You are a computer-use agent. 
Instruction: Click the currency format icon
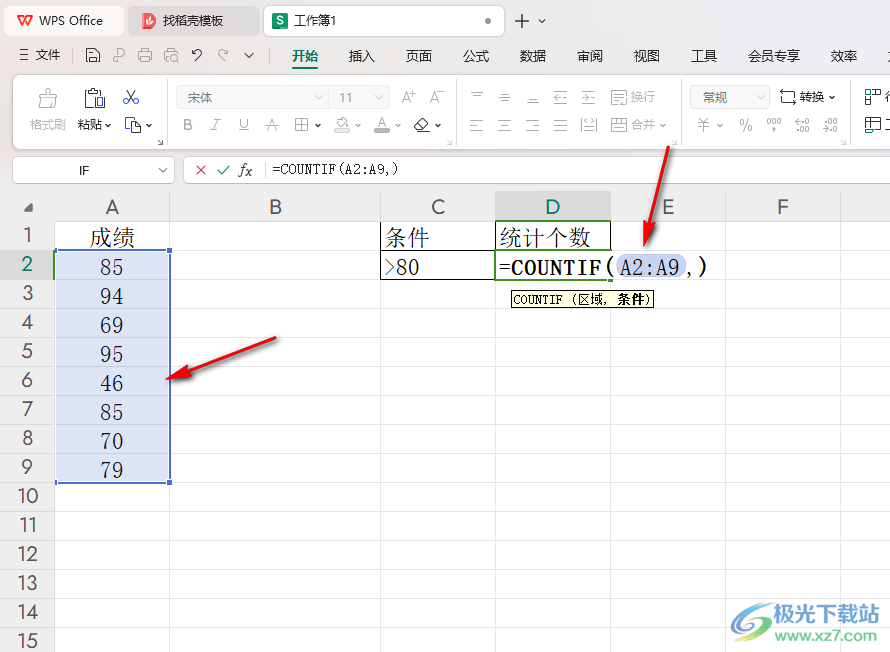[704, 124]
